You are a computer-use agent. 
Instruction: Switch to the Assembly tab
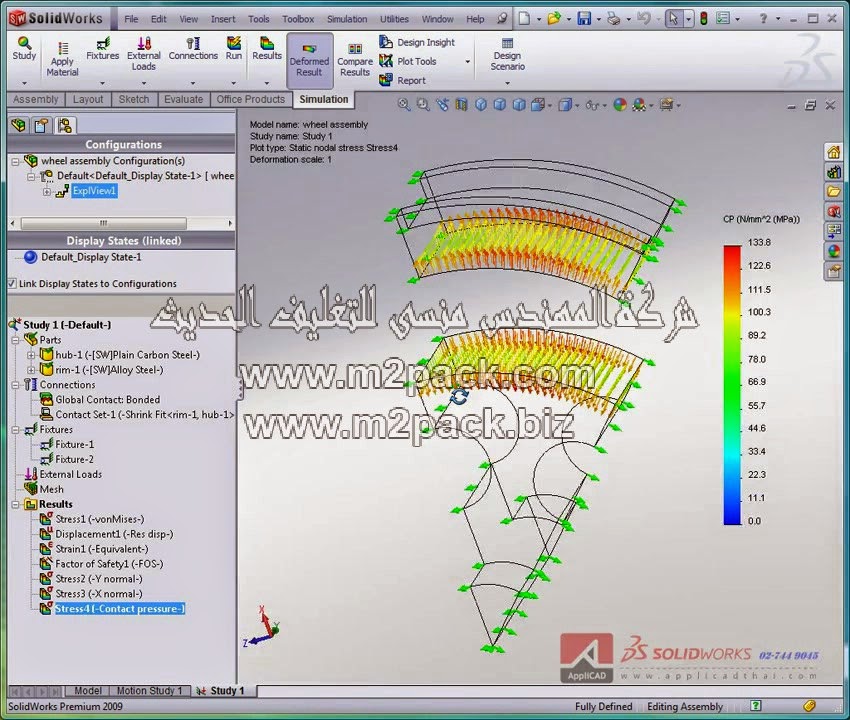(x=35, y=99)
